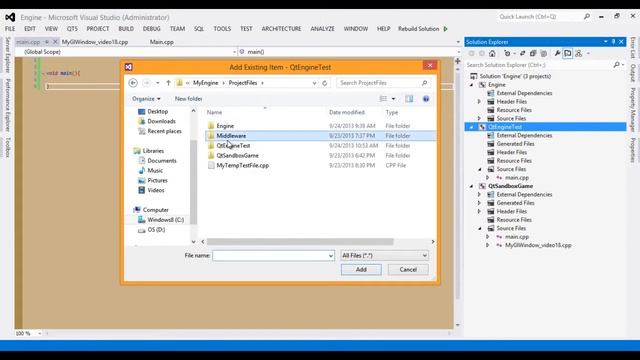Open the BUILD menu
This screenshot has width=640, height=360.
point(126,29)
